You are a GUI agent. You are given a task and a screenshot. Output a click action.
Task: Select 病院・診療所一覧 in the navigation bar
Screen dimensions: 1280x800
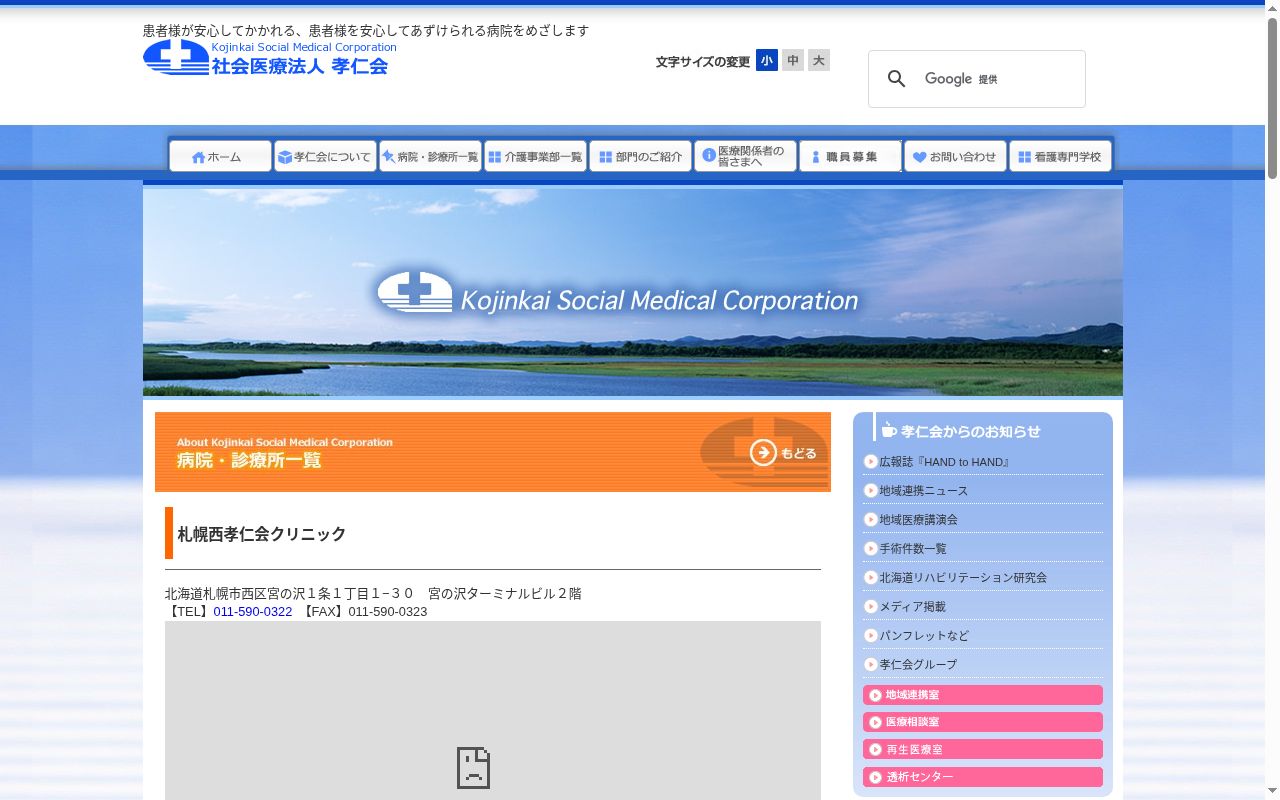(x=430, y=156)
